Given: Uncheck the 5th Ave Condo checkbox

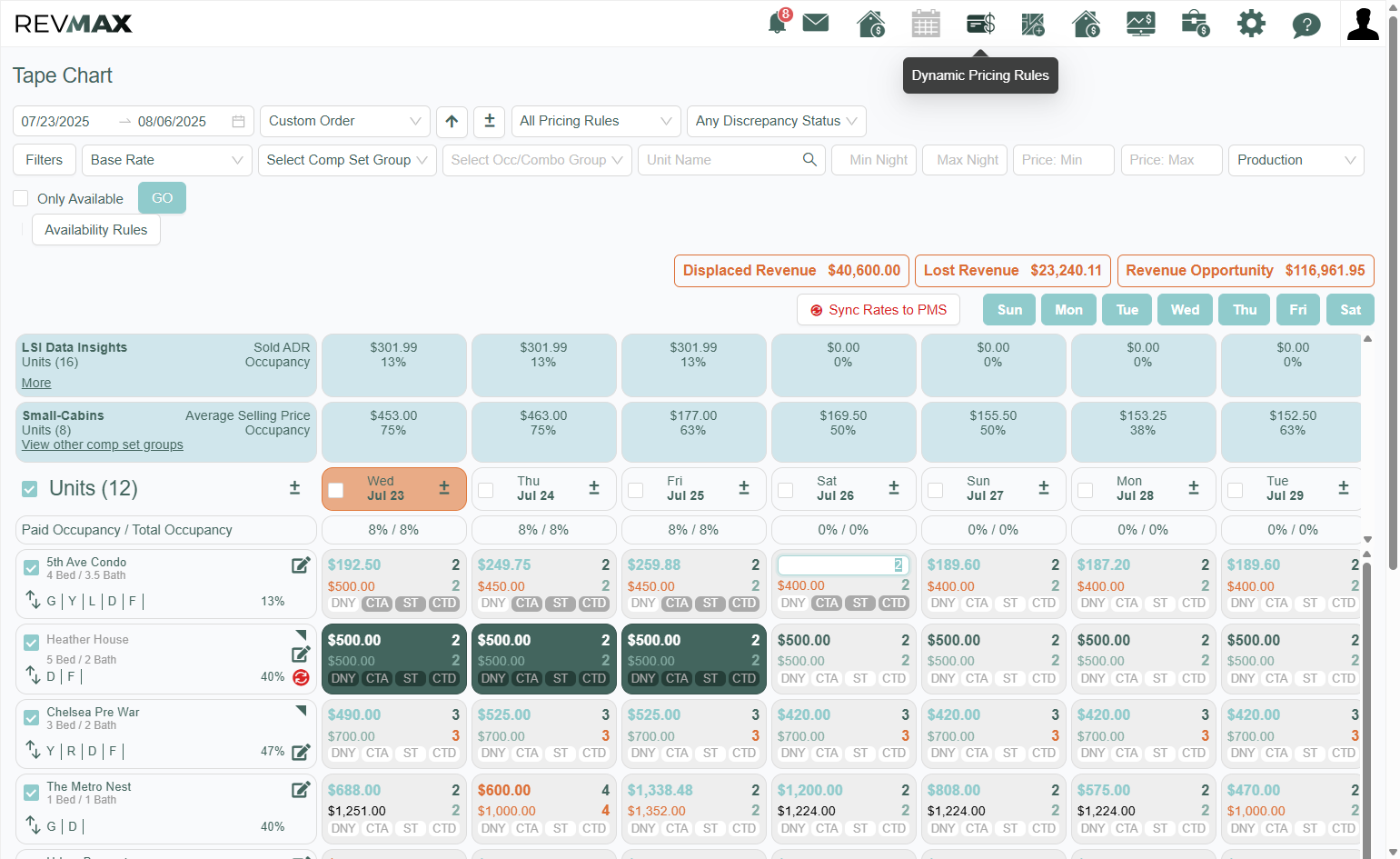Looking at the screenshot, I should [32, 569].
